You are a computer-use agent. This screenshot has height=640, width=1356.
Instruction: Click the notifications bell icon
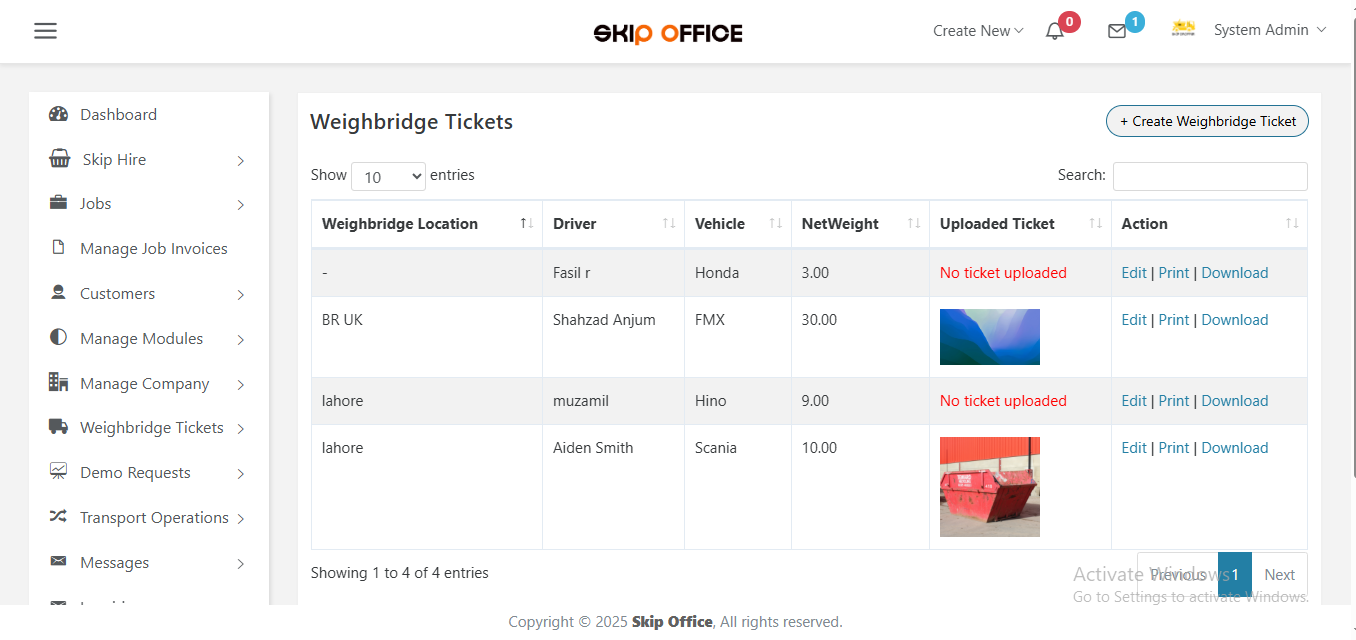(1054, 31)
